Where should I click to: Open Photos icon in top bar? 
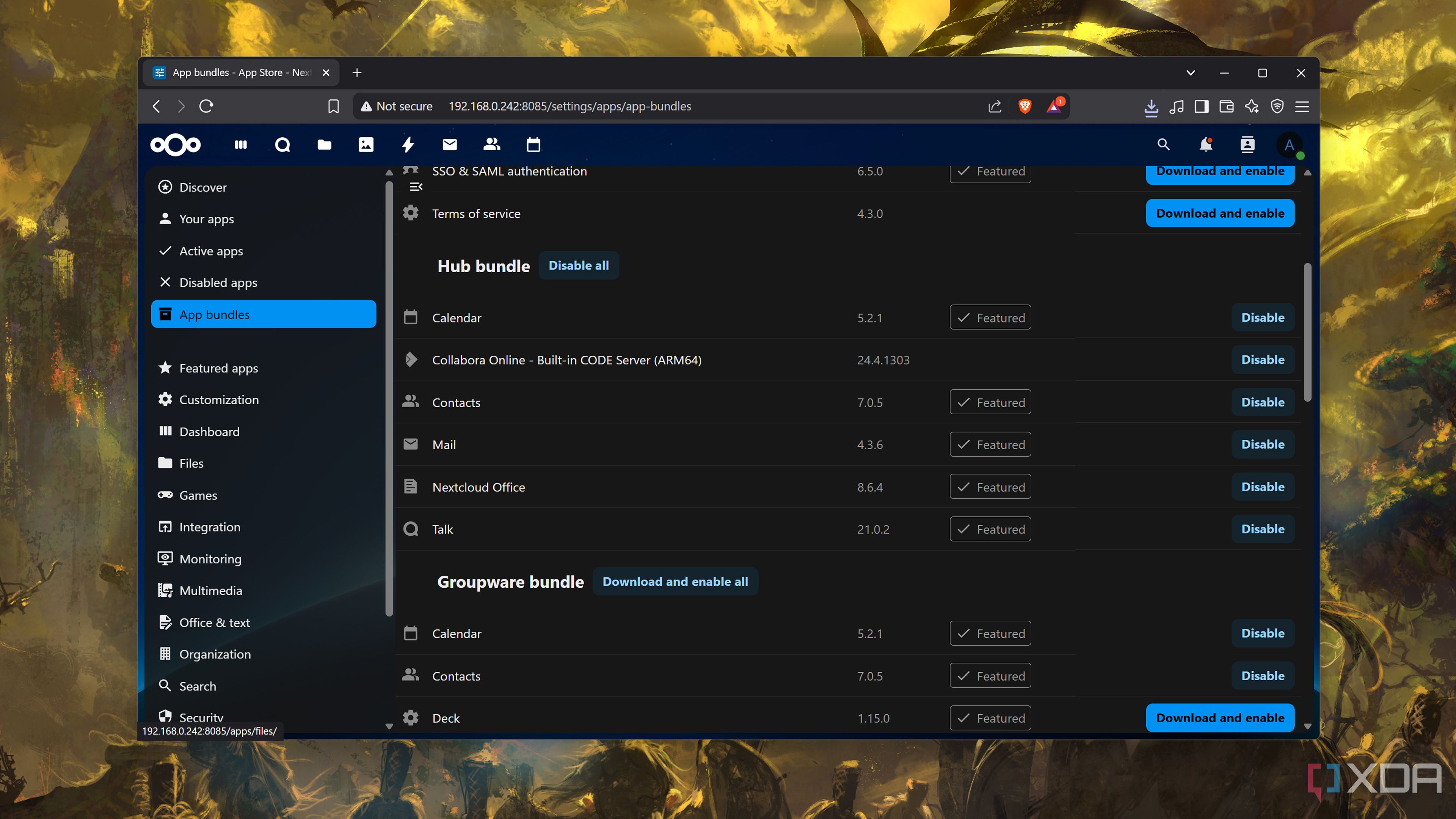tap(366, 145)
